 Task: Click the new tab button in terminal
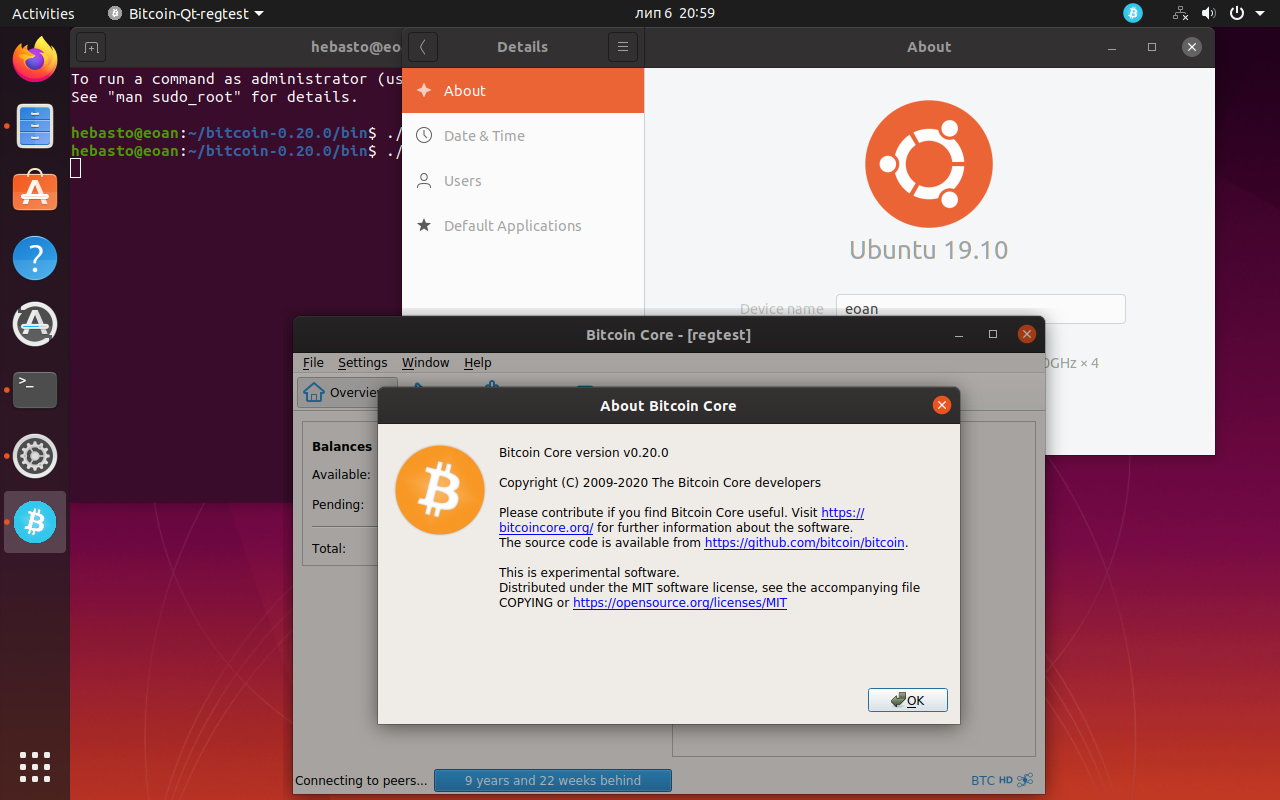pyautogui.click(x=91, y=47)
